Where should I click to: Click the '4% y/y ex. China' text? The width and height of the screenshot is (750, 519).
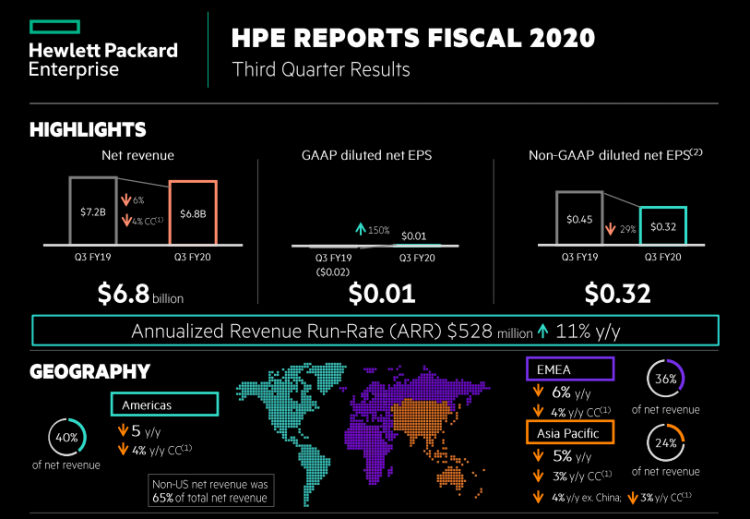(x=586, y=497)
